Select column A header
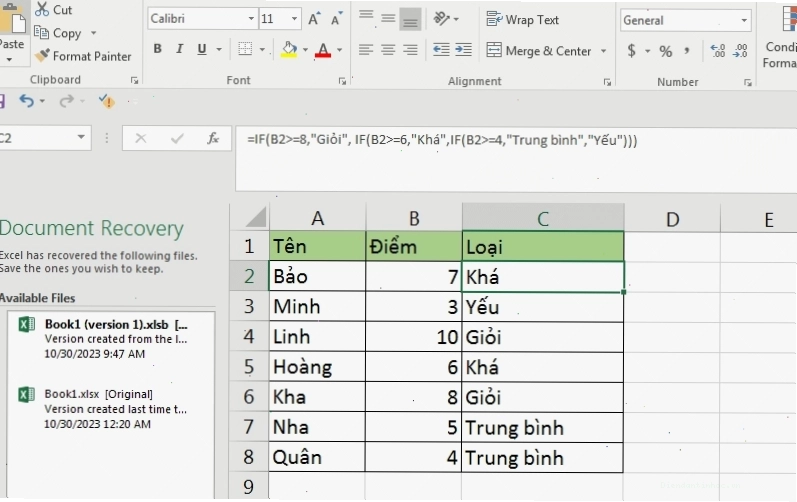Screen dimensions: 797x502 [318, 218]
